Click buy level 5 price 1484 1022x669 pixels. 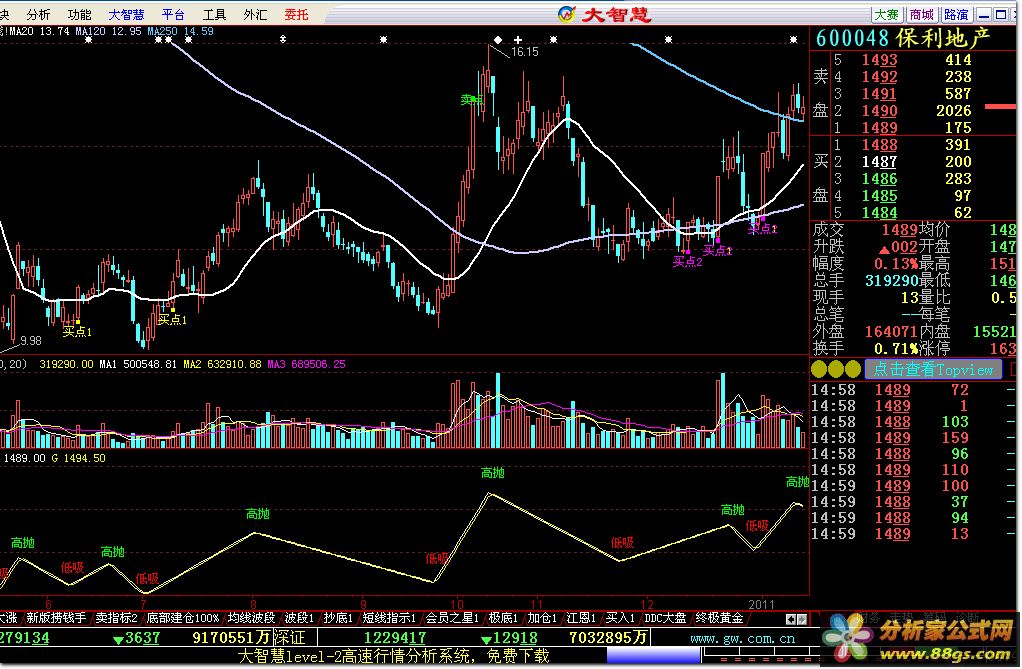click(x=879, y=213)
